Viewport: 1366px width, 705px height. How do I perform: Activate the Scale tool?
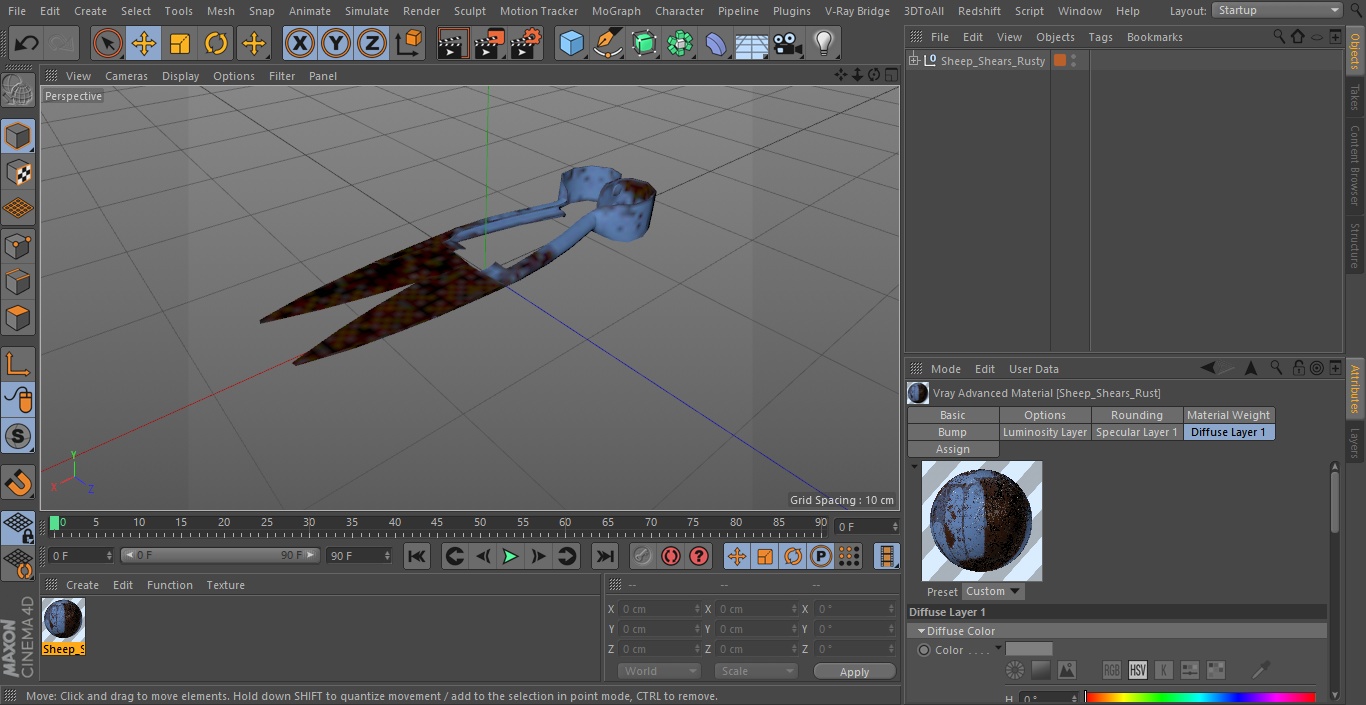point(180,44)
